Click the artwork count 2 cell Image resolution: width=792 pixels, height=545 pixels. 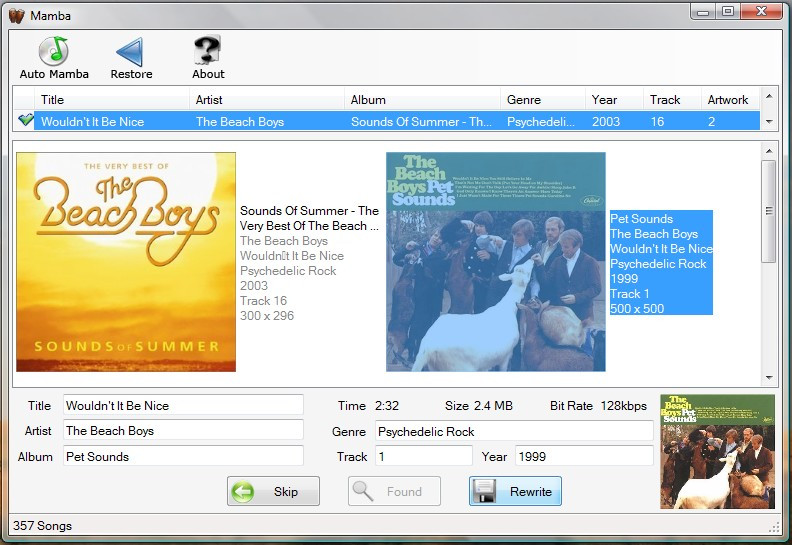[711, 121]
